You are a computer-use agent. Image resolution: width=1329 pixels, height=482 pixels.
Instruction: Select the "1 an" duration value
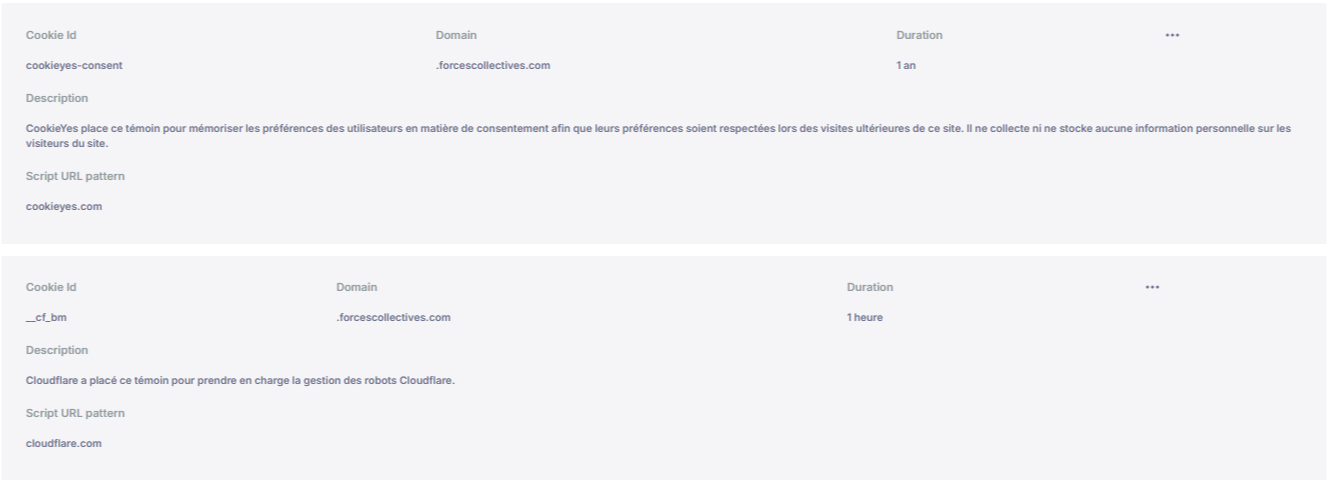pyautogui.click(x=907, y=66)
